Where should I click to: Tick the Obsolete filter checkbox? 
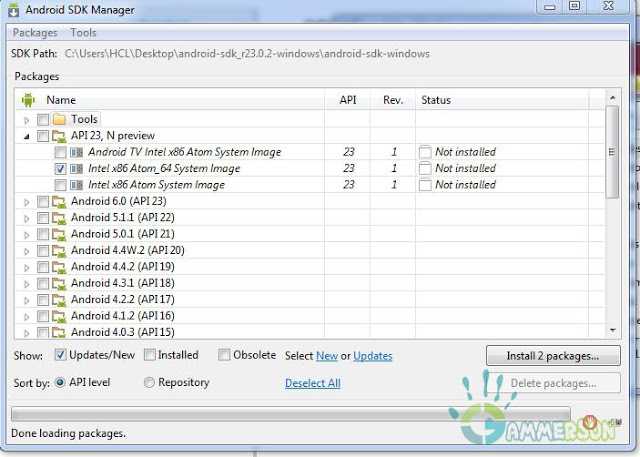[x=224, y=355]
